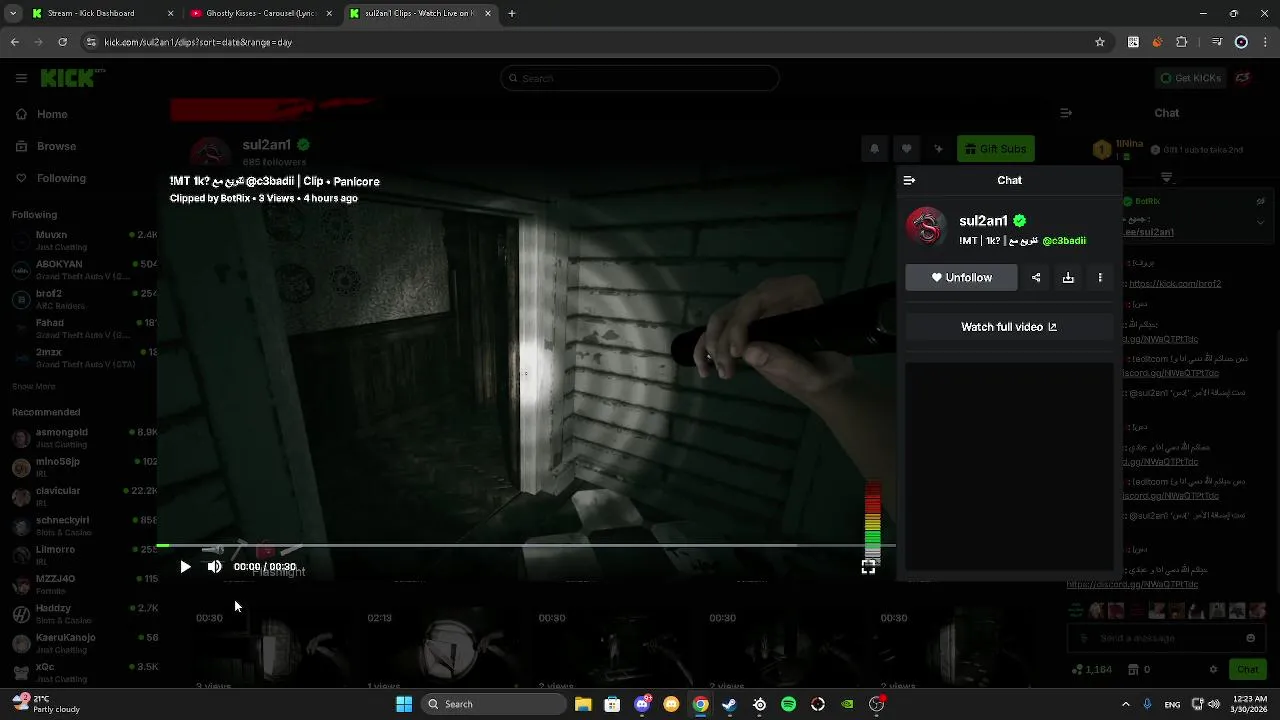The width and height of the screenshot is (1280, 720).
Task: Watch full video link
Action: point(1009,327)
